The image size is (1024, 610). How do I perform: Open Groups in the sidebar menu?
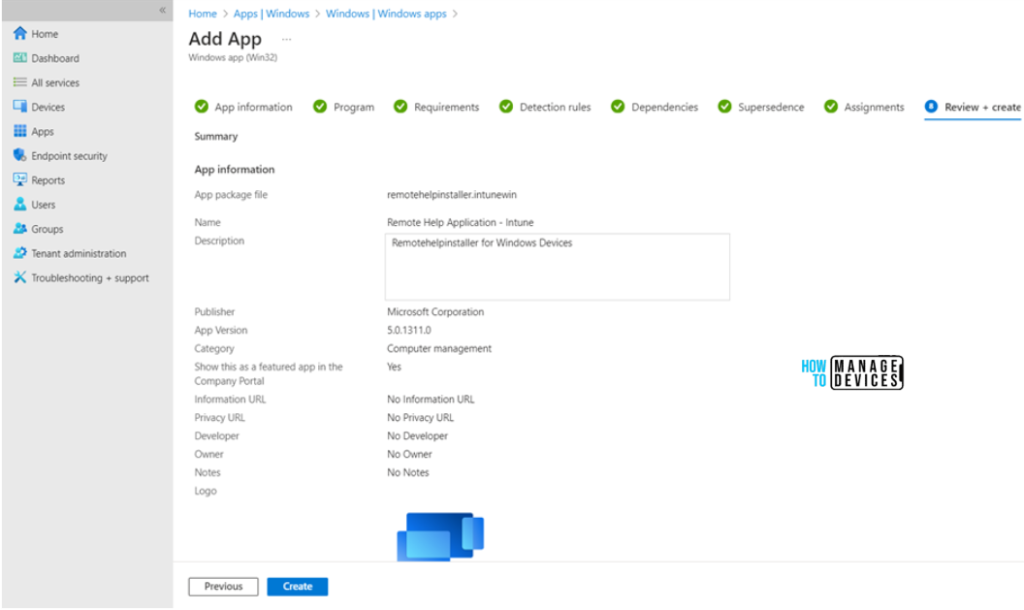point(48,229)
